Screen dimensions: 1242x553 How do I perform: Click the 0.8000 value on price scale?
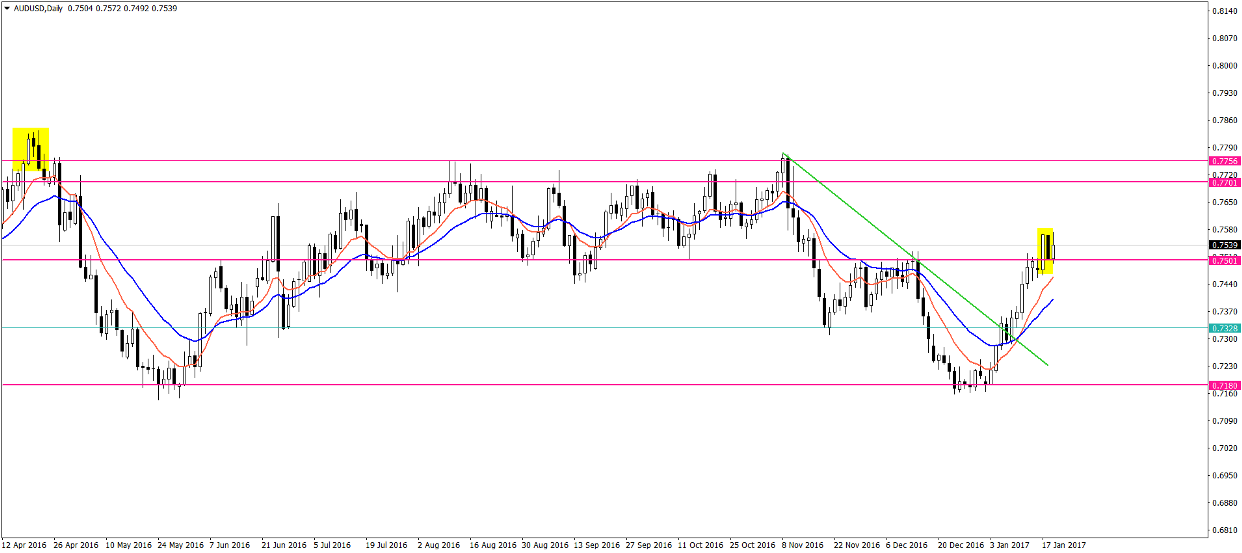click(x=1225, y=66)
